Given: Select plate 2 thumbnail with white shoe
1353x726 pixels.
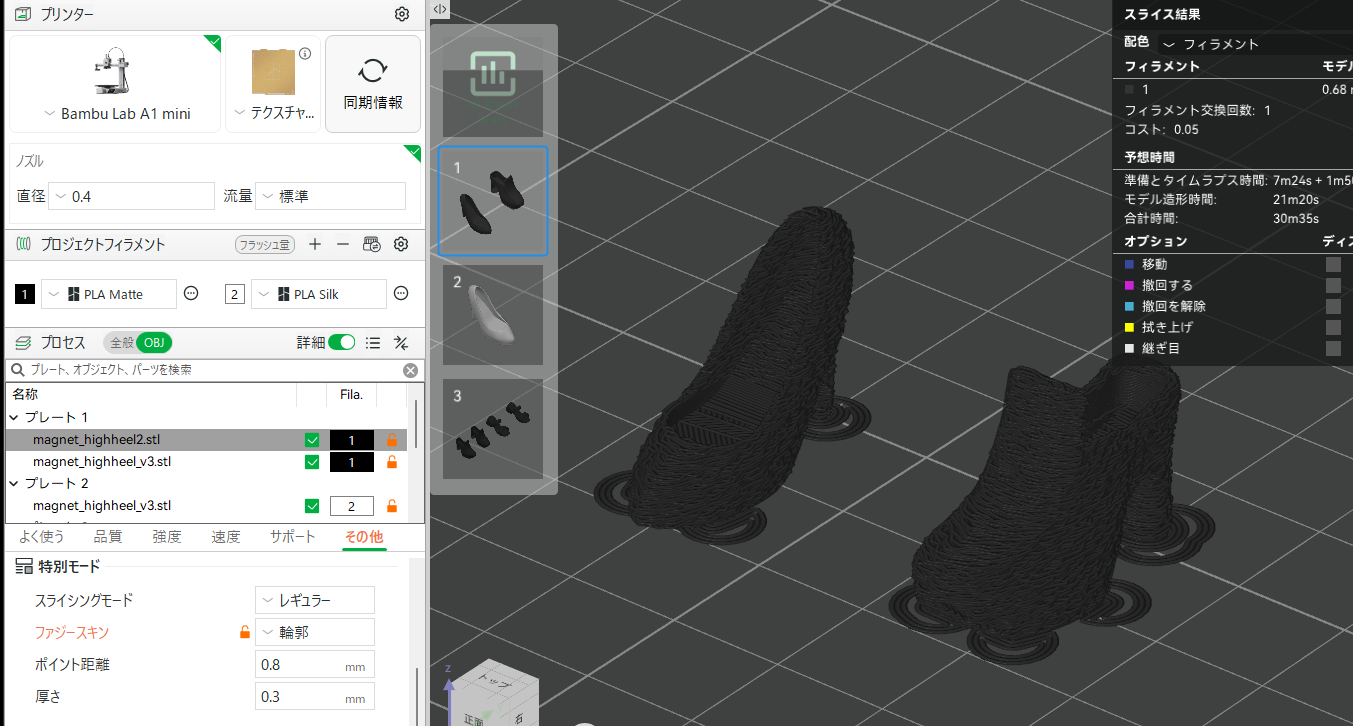Looking at the screenshot, I should click(x=493, y=314).
